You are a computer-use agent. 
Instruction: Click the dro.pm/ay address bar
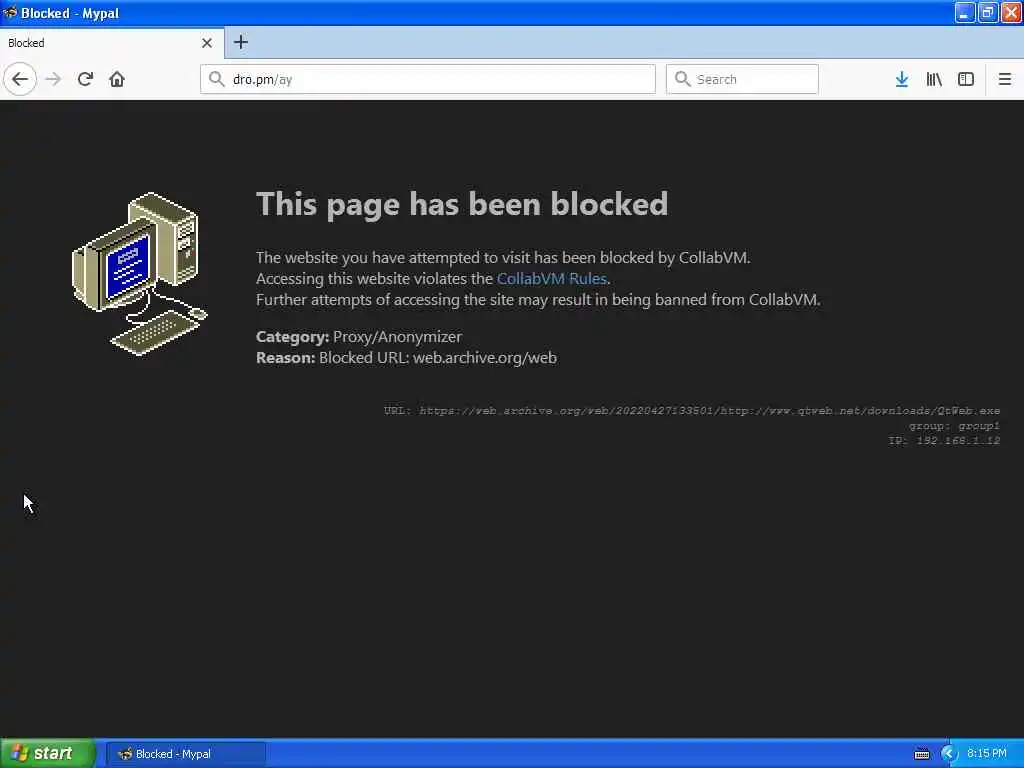click(x=428, y=79)
